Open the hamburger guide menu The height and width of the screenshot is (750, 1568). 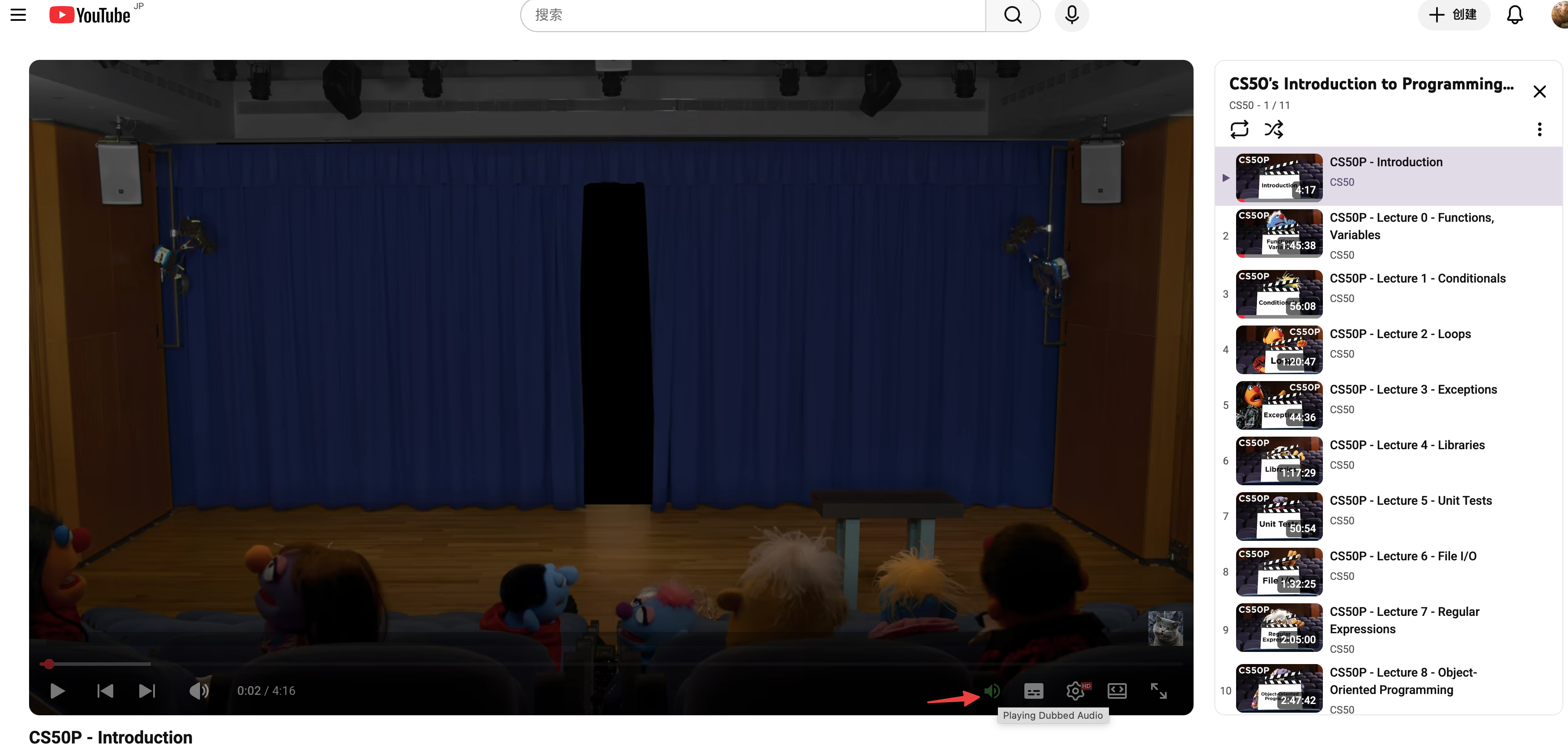click(x=18, y=15)
